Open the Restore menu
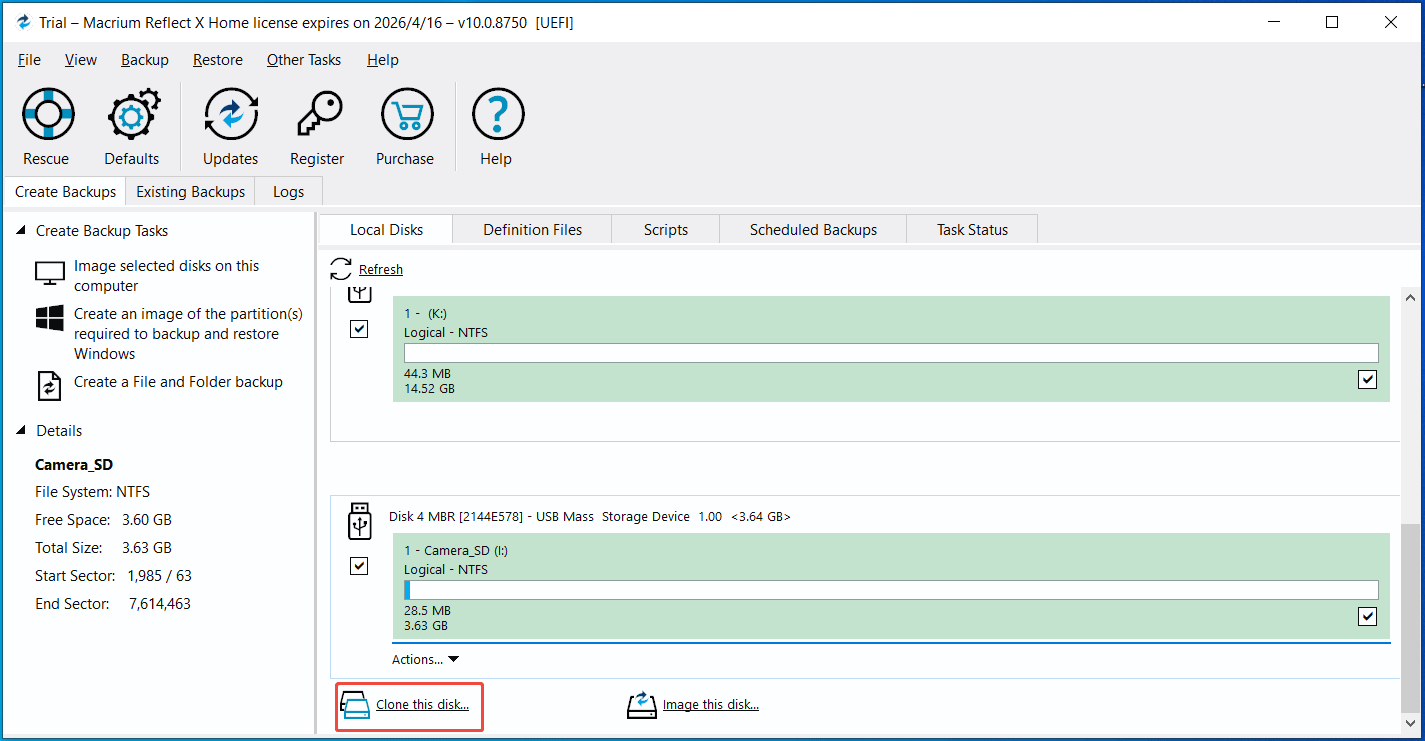 [218, 60]
